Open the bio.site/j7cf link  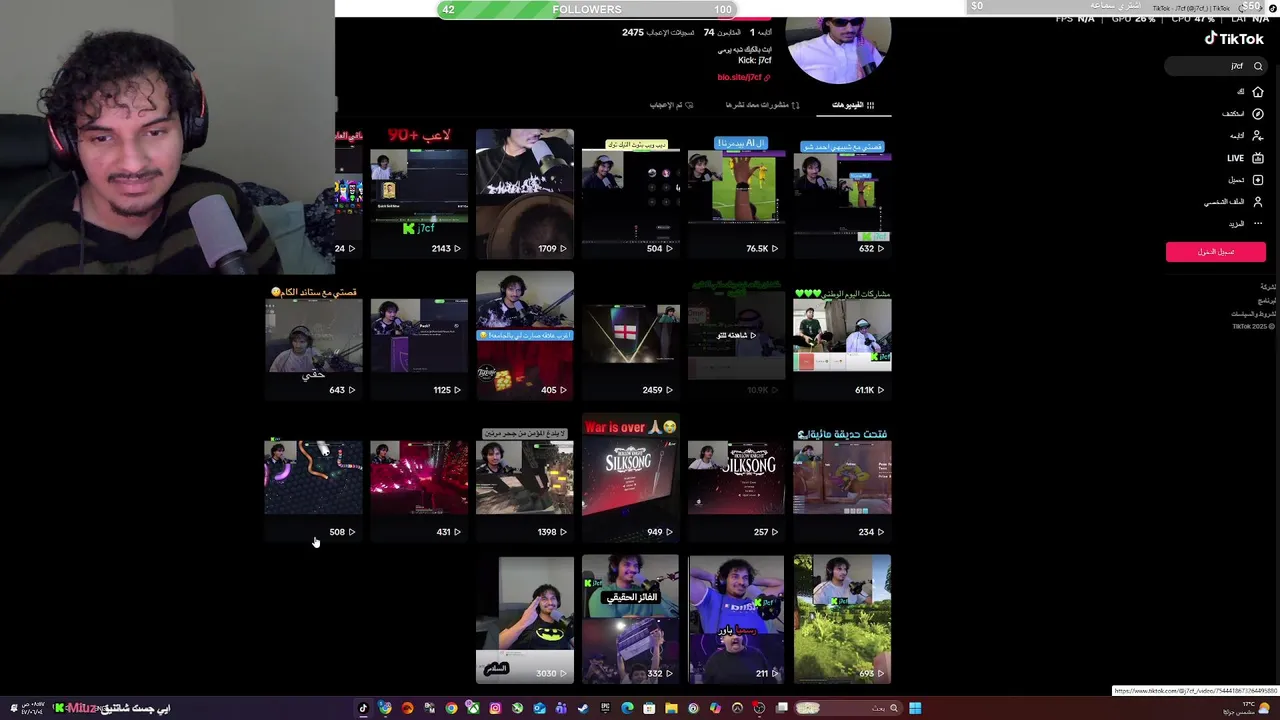744,77
